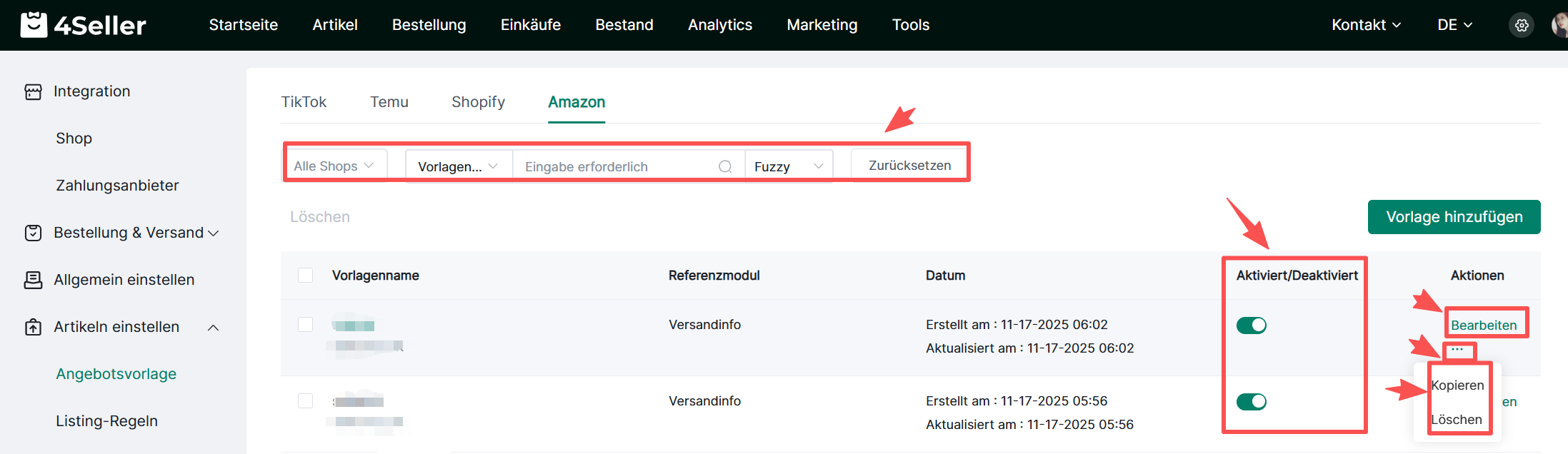Click the Bearbeiten link
Image resolution: width=1568 pixels, height=454 pixels.
tap(1484, 326)
